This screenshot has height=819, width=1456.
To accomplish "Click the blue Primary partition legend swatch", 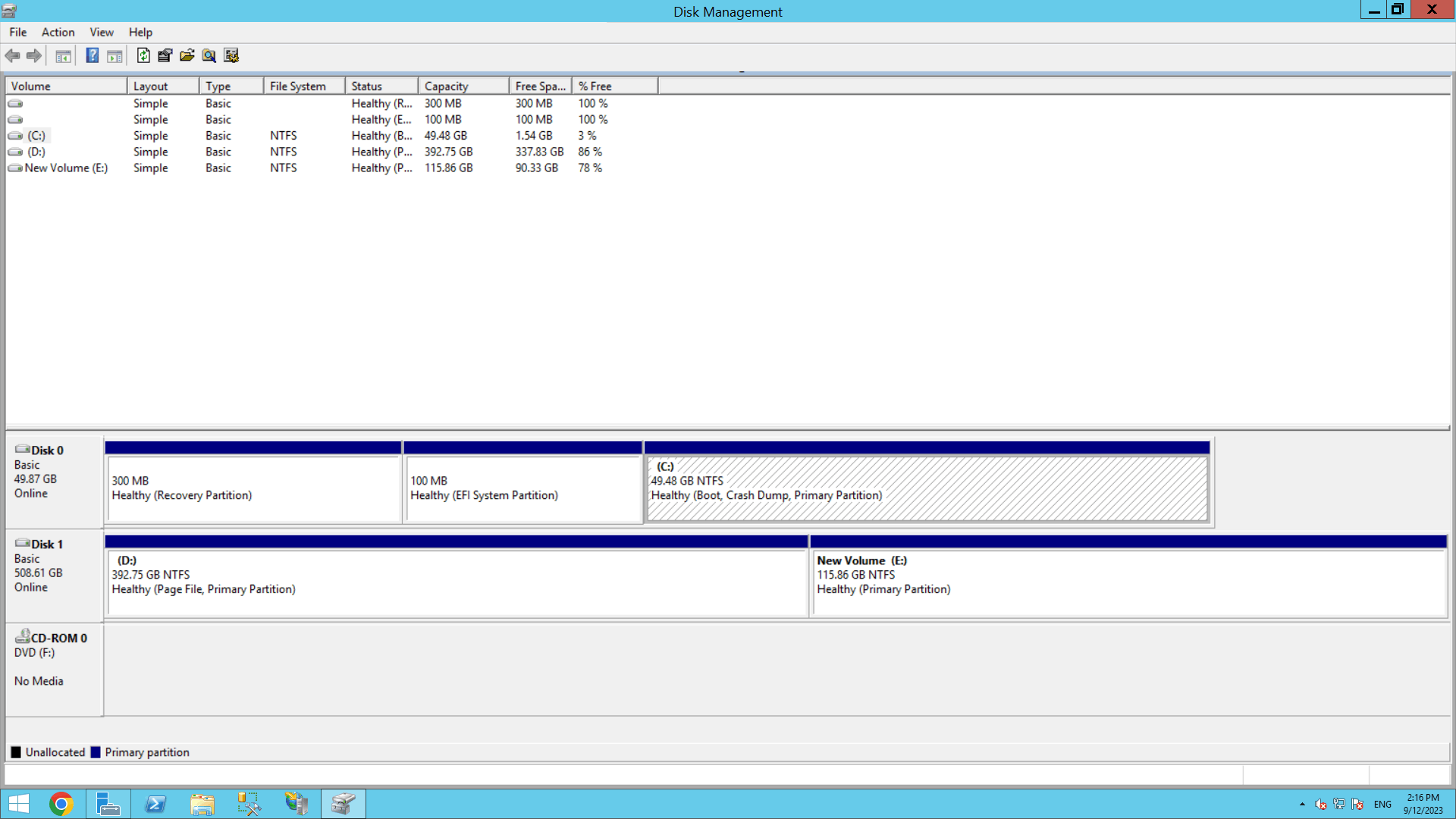I will click(96, 752).
